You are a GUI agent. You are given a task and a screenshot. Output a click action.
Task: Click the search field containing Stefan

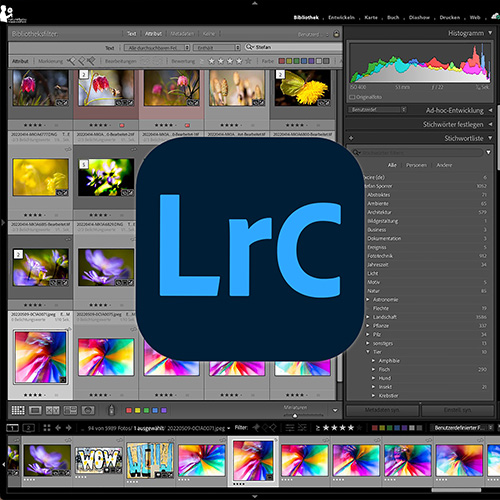coord(293,47)
